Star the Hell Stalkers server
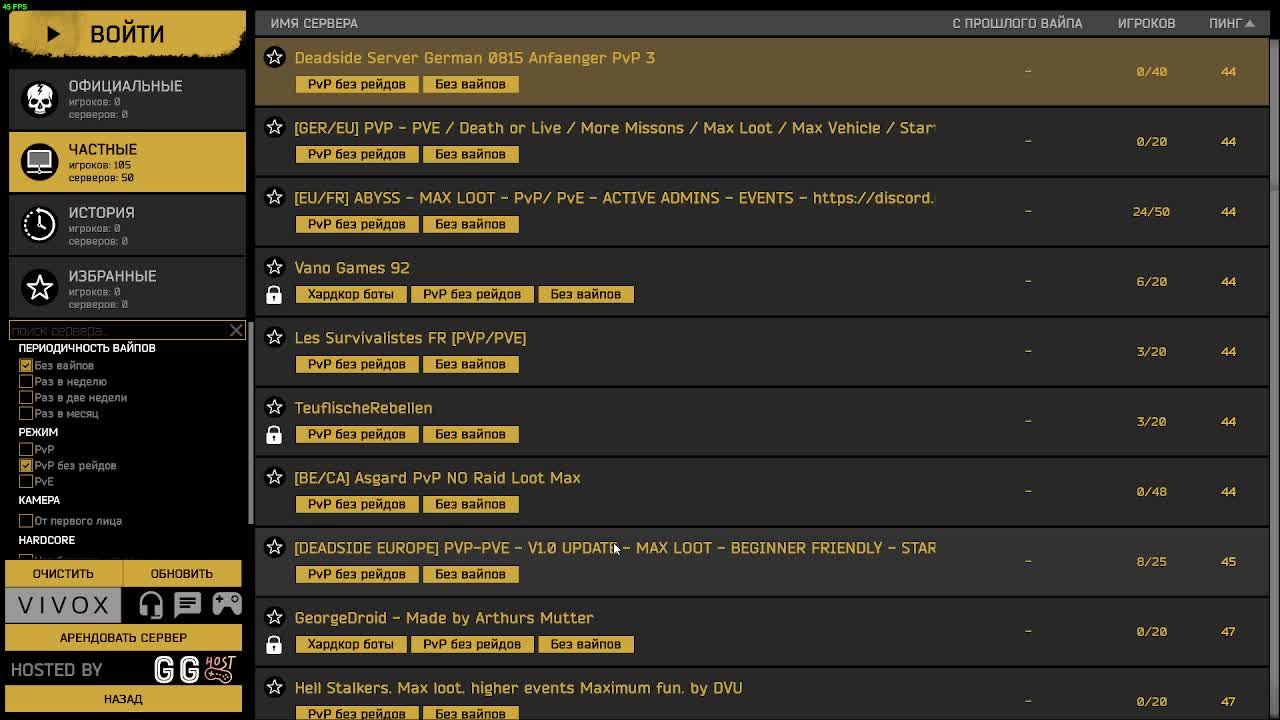The width and height of the screenshot is (1280, 720). coord(274,687)
